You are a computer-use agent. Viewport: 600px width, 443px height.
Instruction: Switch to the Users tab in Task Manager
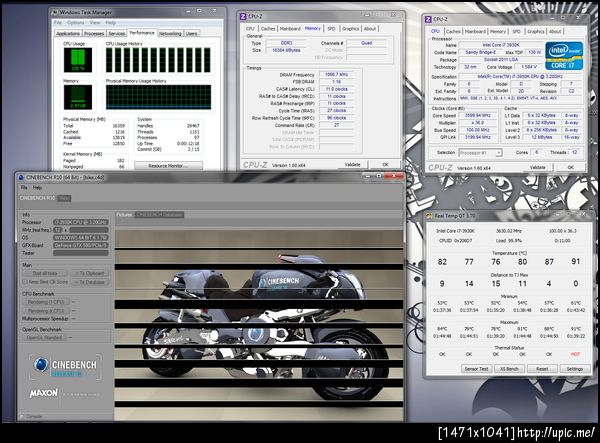coord(192,34)
